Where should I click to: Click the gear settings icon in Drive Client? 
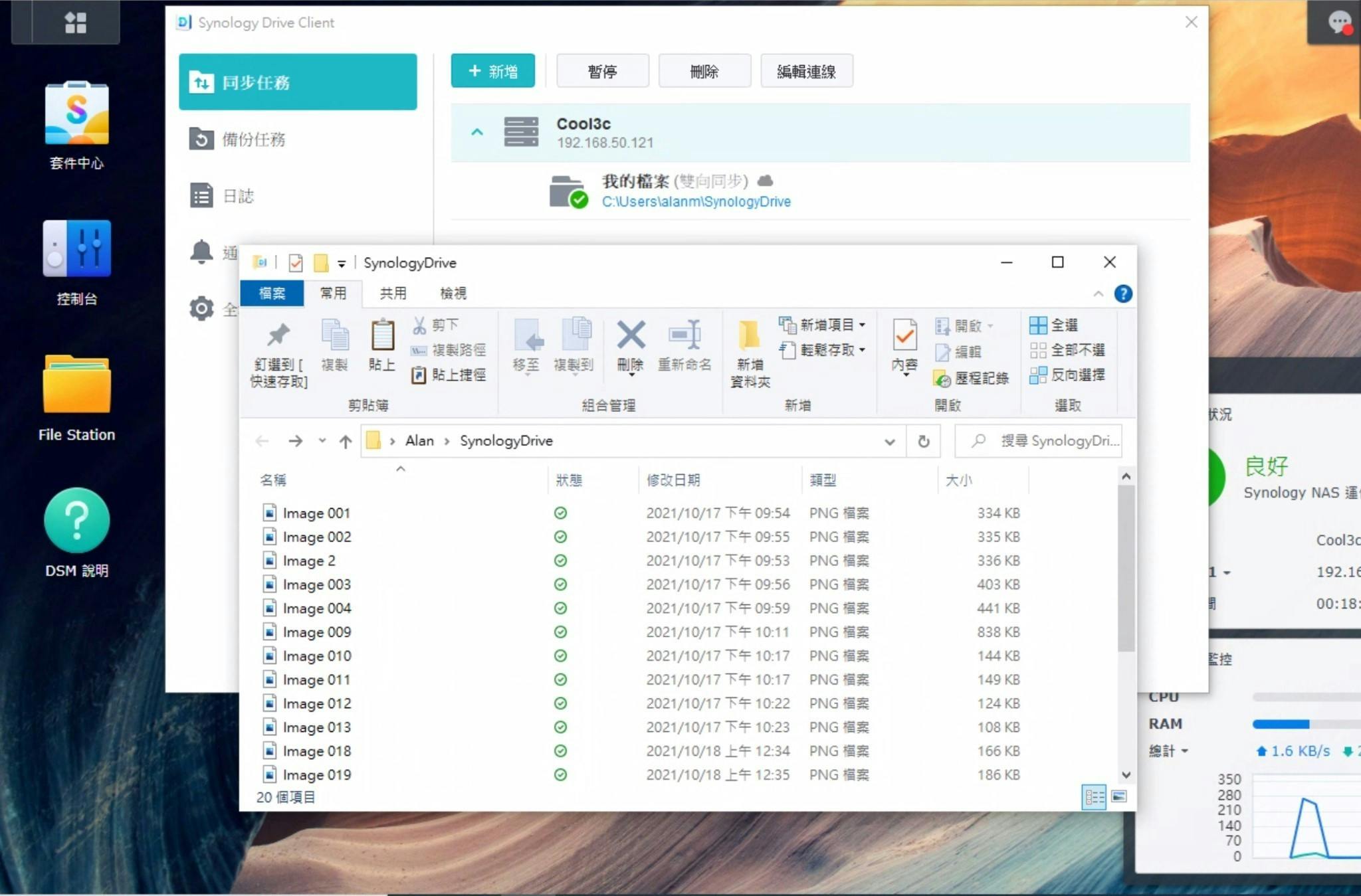(201, 309)
